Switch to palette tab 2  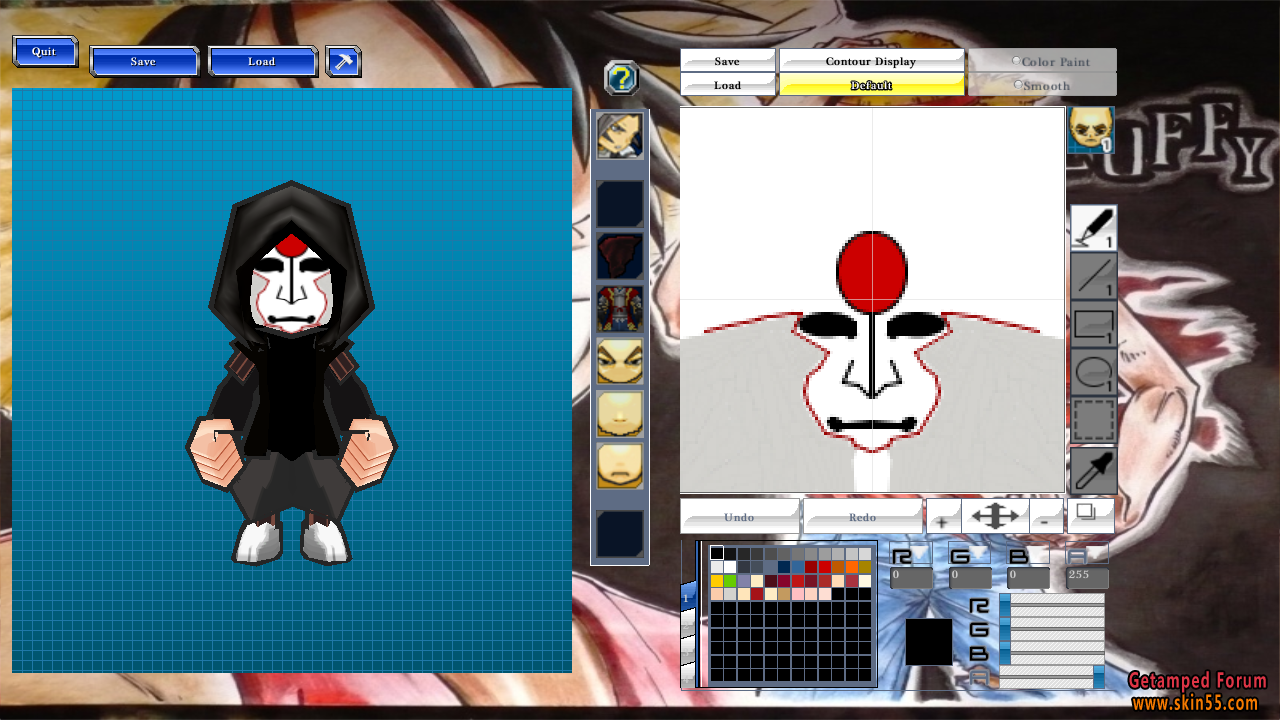coord(687,623)
